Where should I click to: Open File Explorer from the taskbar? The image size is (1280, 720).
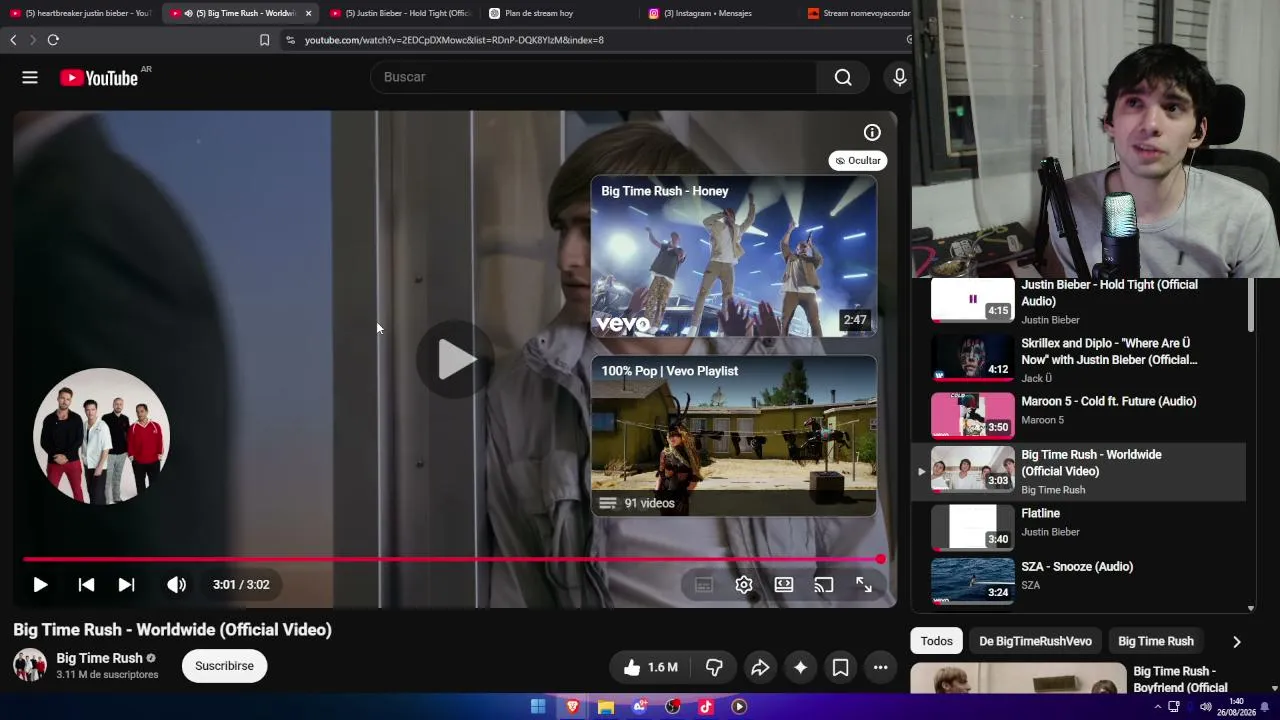pyautogui.click(x=606, y=707)
